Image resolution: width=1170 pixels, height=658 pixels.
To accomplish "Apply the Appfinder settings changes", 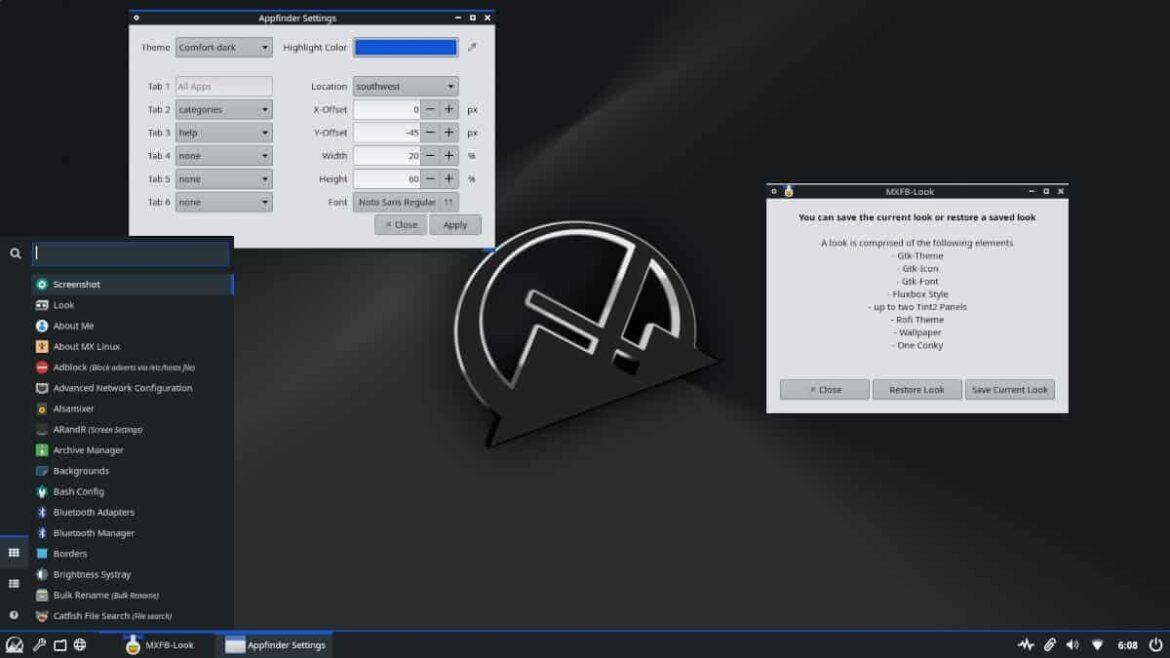I will click(455, 224).
